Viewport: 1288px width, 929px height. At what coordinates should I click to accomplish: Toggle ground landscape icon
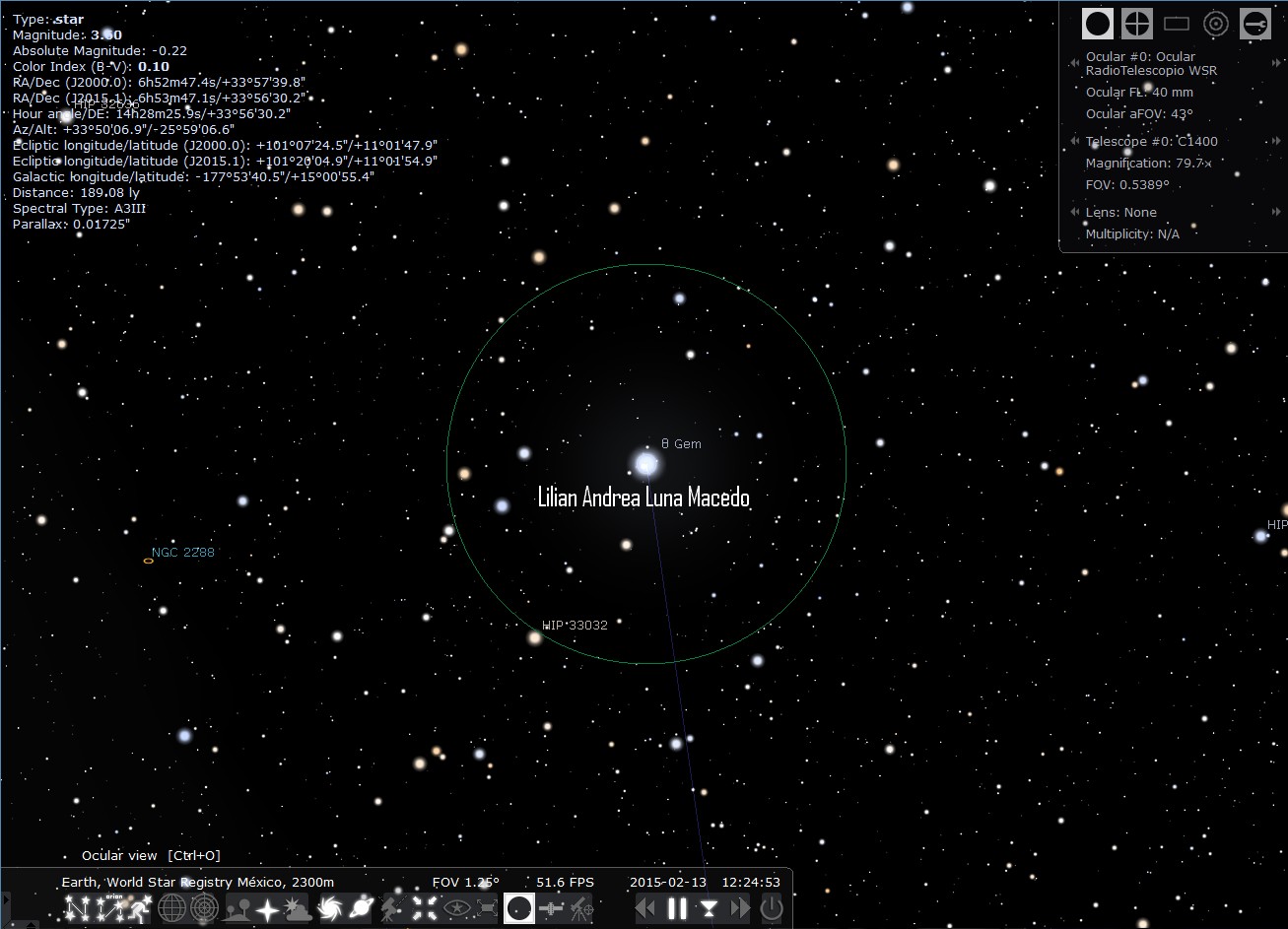click(237, 908)
